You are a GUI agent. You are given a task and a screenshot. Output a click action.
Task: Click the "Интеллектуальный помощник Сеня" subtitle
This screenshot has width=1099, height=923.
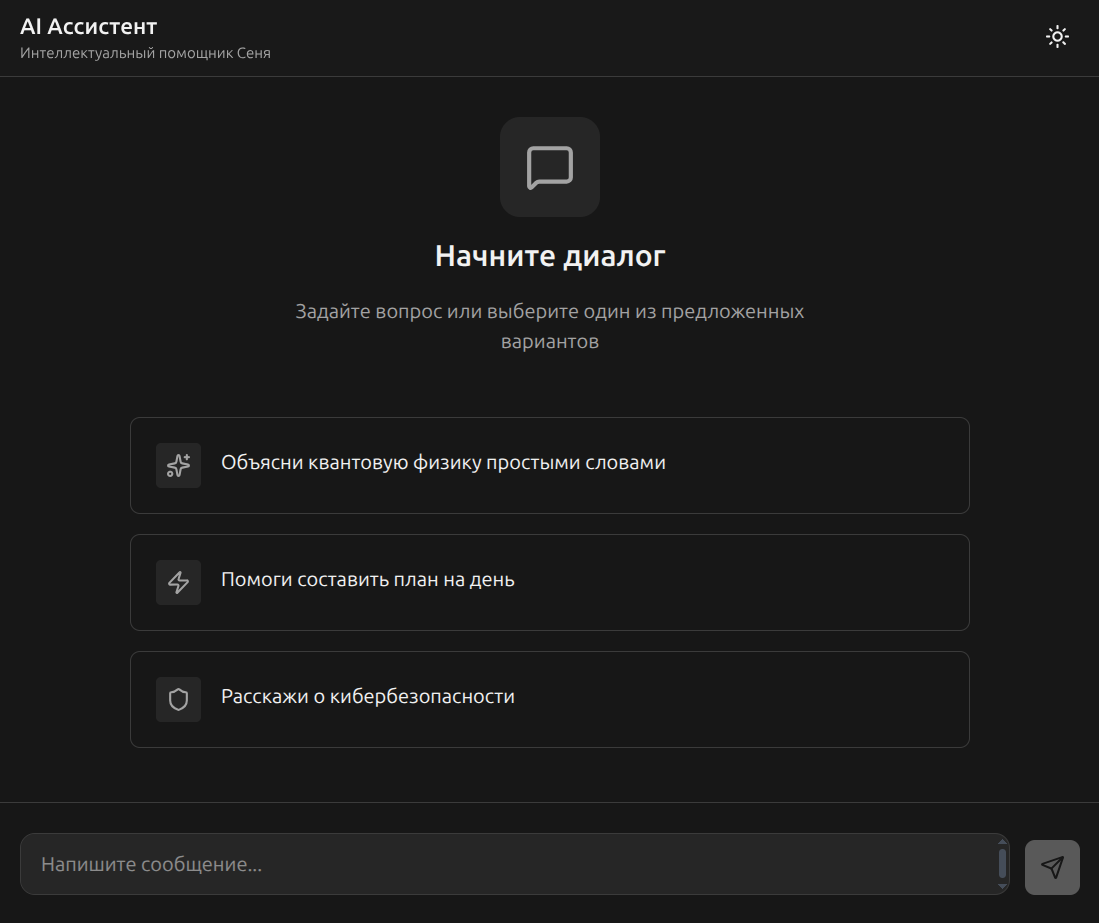[145, 53]
